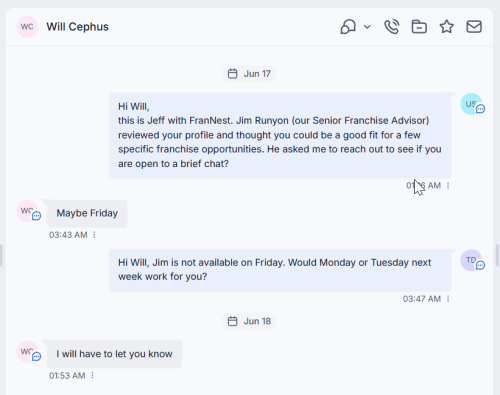Select the Maybe Friday message bubble

pyautogui.click(x=87, y=213)
